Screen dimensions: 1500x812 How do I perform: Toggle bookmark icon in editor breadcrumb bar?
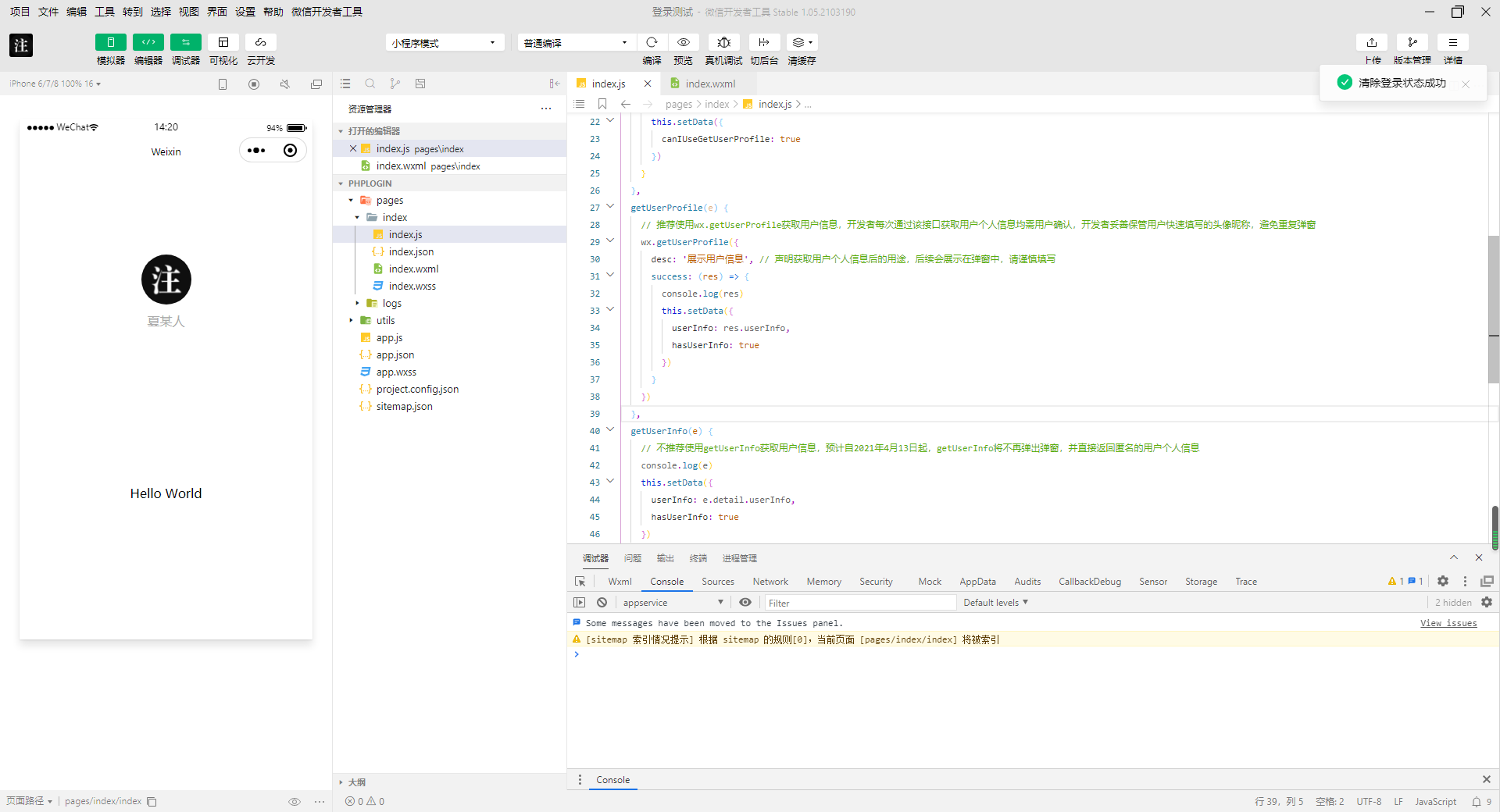[x=602, y=104]
